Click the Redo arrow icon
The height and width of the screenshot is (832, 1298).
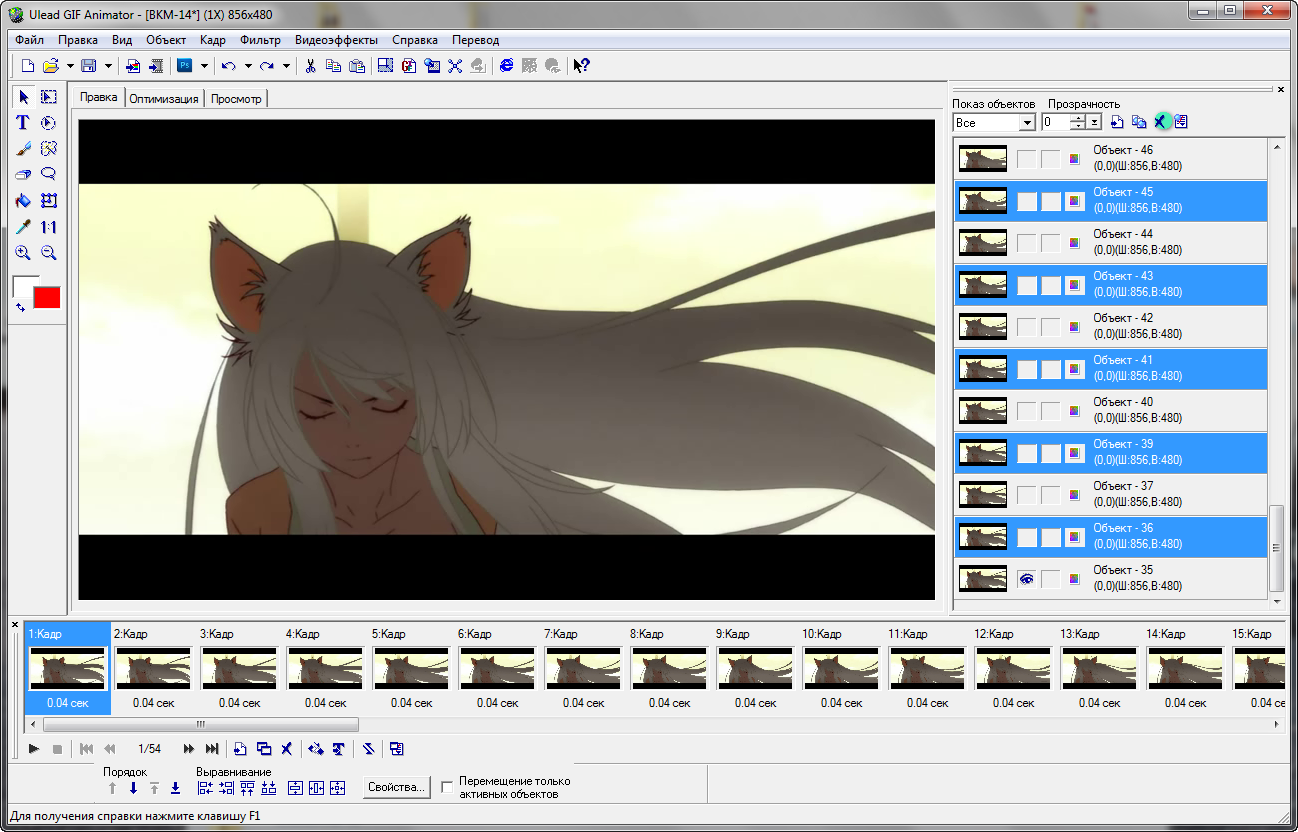[266, 66]
